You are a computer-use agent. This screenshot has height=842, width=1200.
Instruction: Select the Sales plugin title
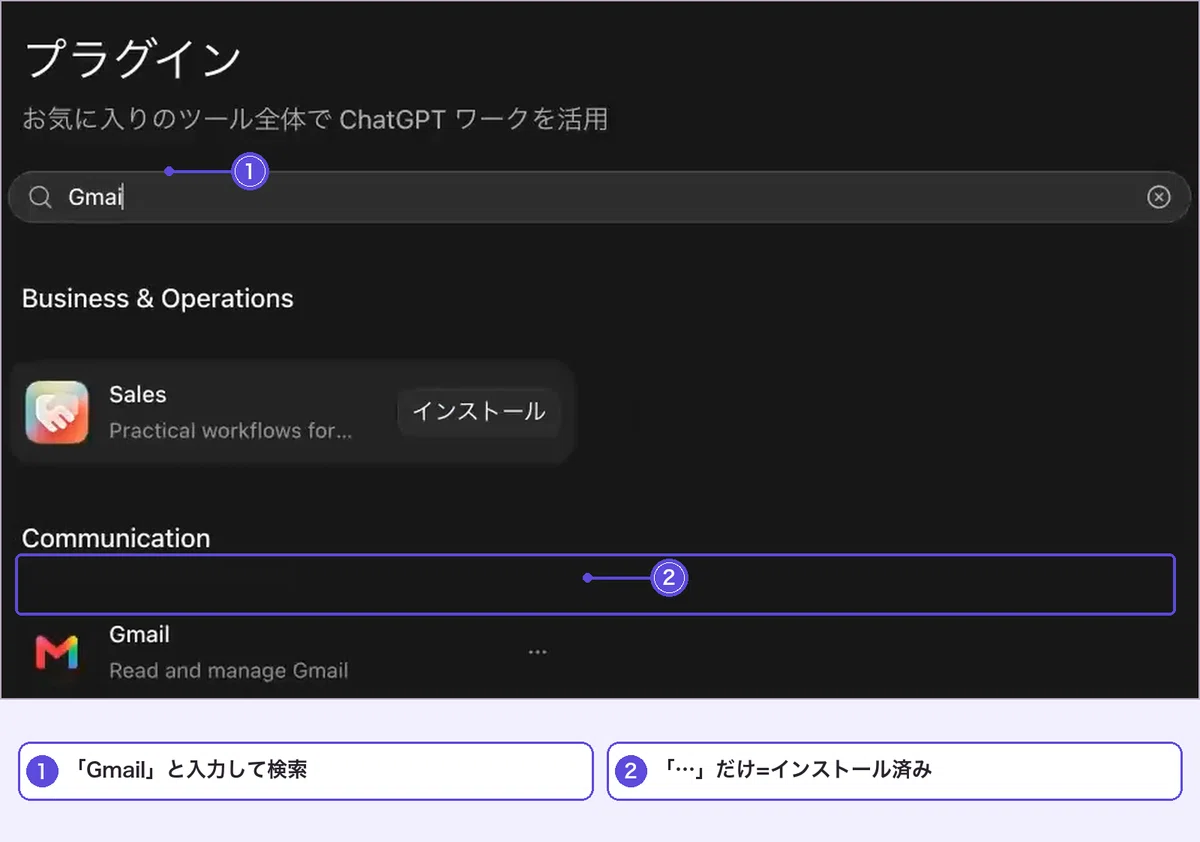tap(138, 394)
